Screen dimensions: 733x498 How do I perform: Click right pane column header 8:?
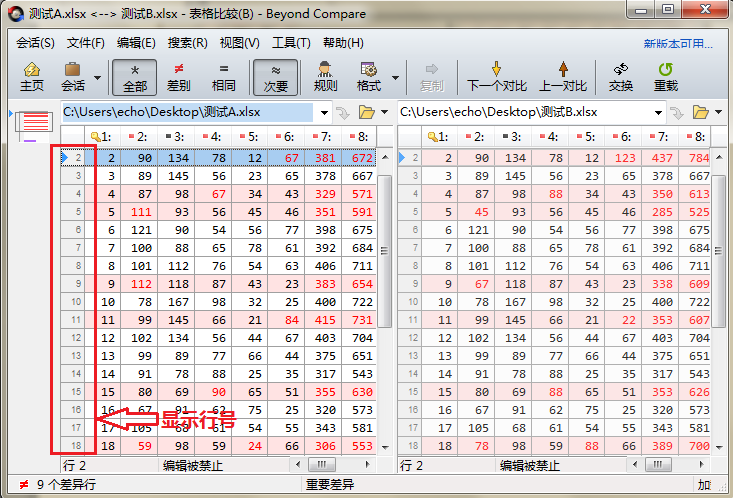pyautogui.click(x=697, y=137)
